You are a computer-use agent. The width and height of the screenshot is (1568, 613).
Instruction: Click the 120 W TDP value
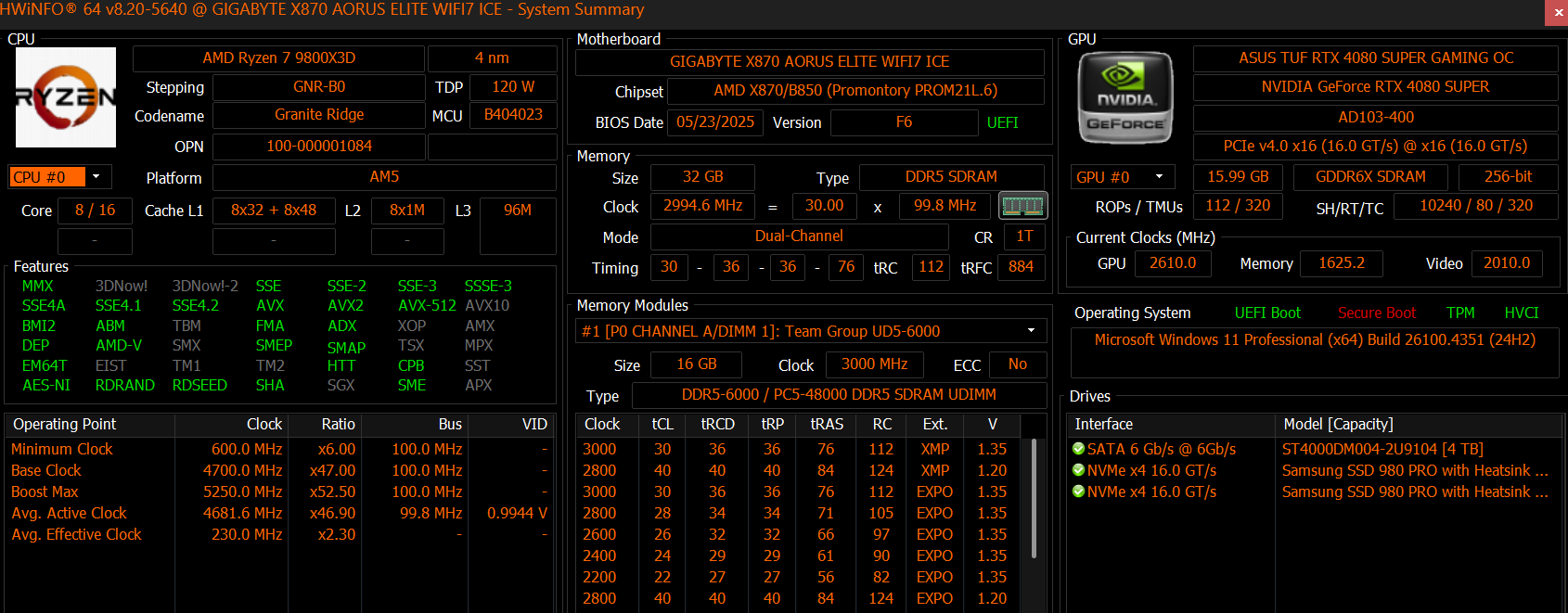tap(513, 87)
